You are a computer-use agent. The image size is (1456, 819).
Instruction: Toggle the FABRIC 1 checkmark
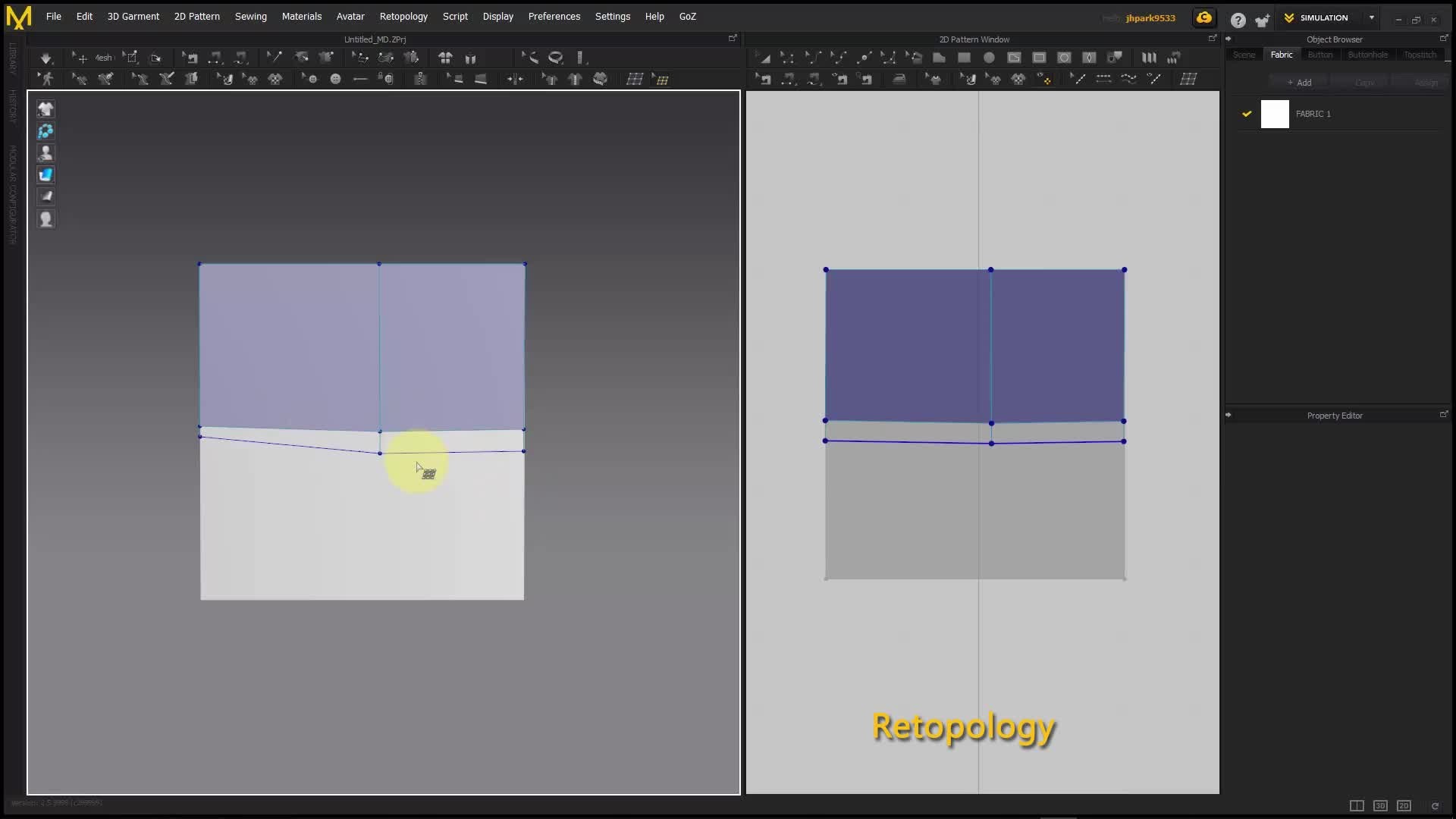click(1247, 114)
